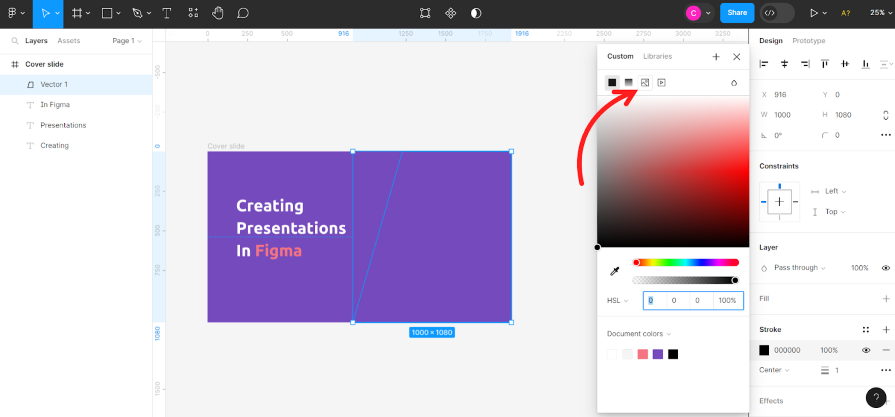Expand the Document colors dropdown
The width and height of the screenshot is (895, 417).
click(x=639, y=334)
